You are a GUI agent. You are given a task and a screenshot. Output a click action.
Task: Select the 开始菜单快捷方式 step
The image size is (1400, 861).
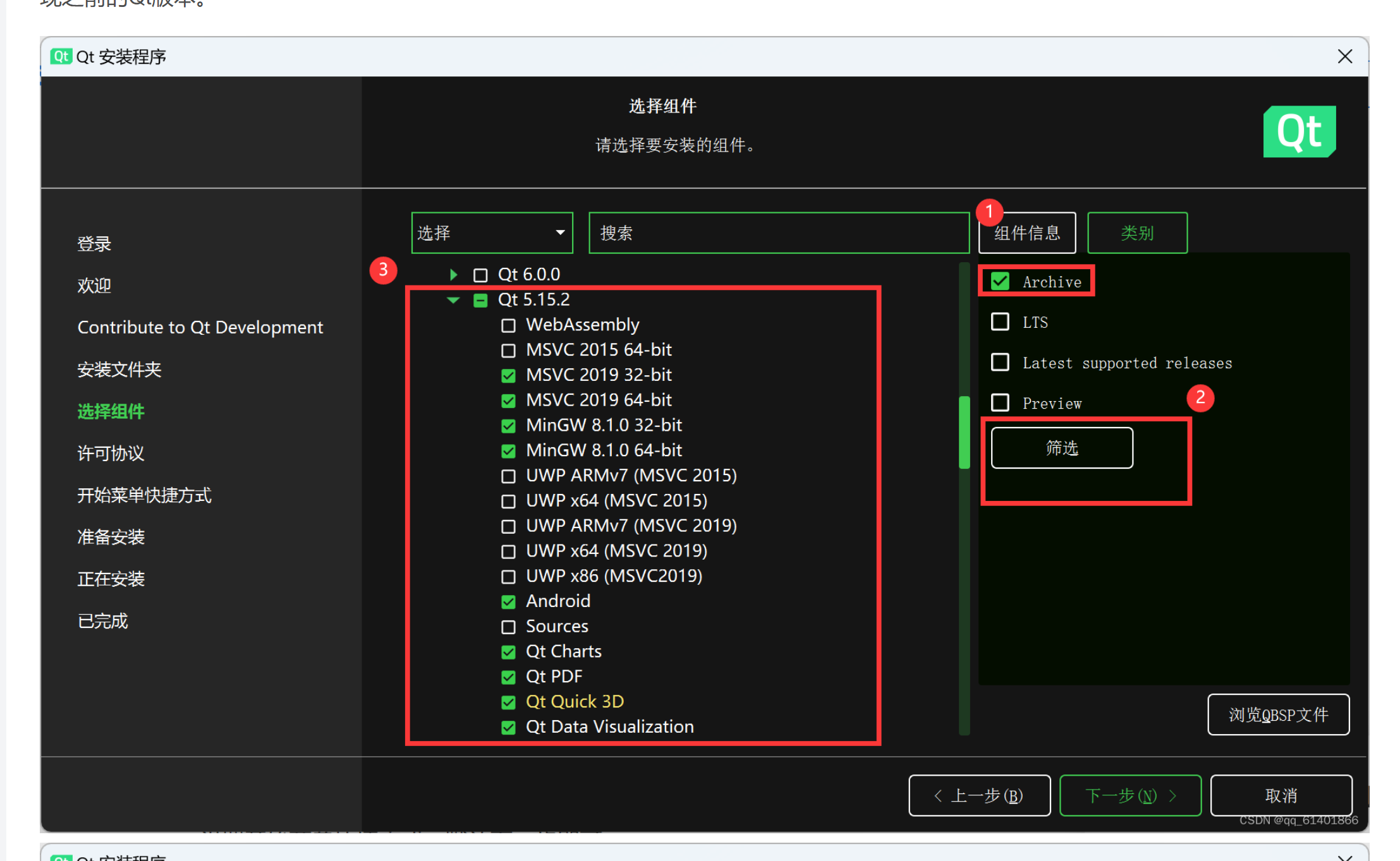[x=144, y=495]
